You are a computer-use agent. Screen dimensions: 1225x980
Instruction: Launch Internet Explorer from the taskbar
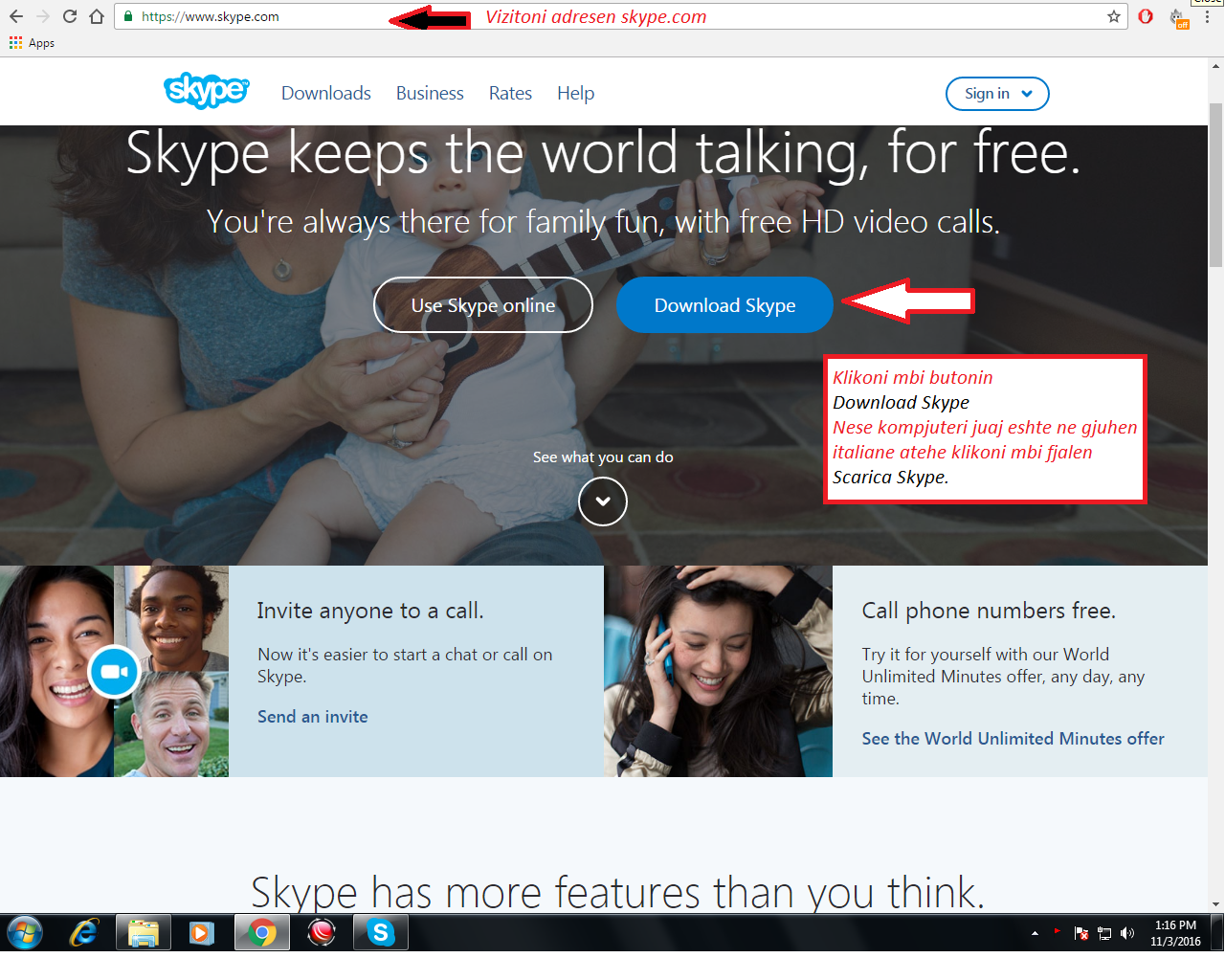click(x=84, y=932)
